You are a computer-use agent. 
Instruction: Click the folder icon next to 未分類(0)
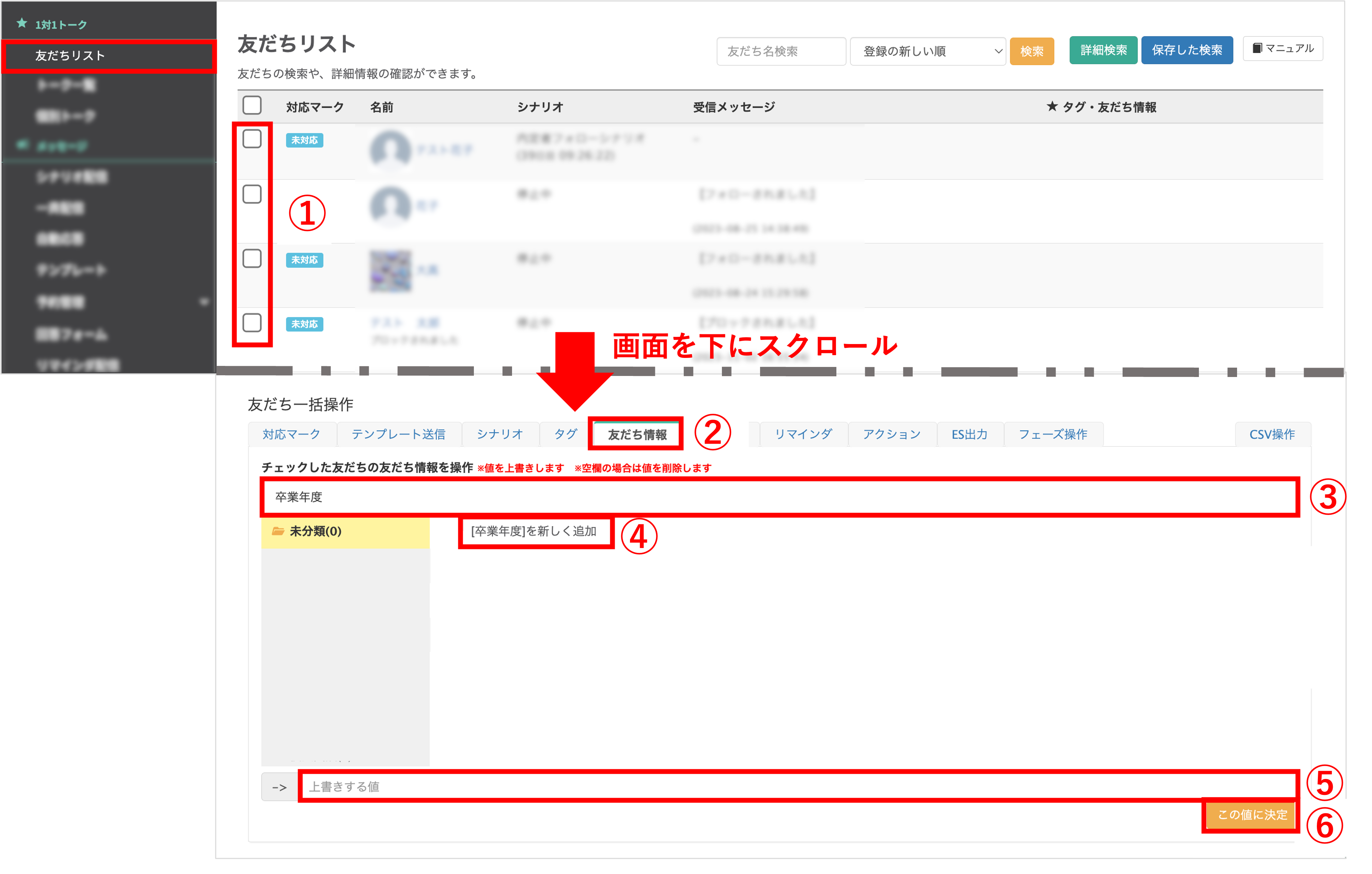(x=278, y=531)
